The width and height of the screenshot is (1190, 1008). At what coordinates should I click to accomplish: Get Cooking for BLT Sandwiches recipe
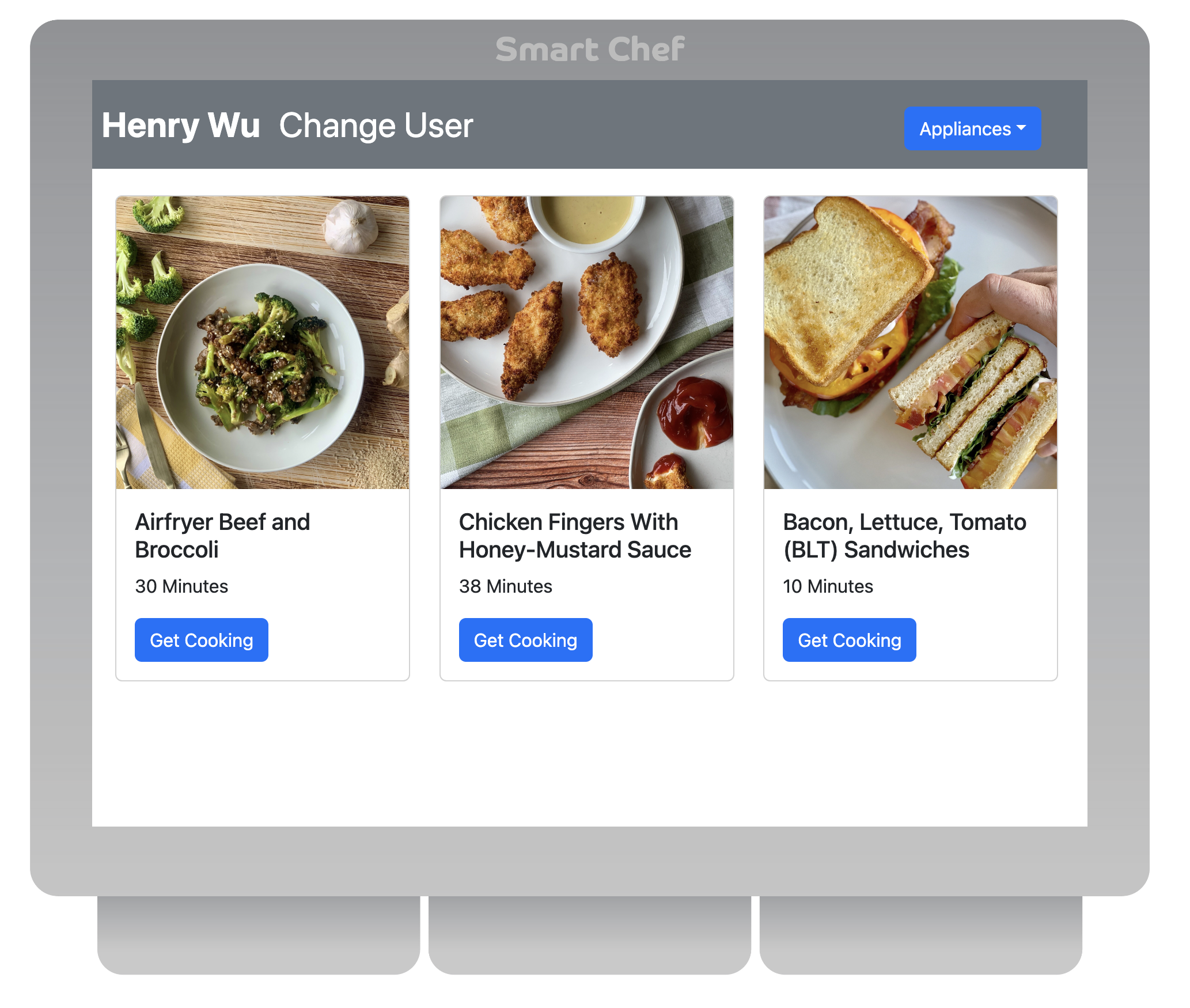click(x=850, y=640)
